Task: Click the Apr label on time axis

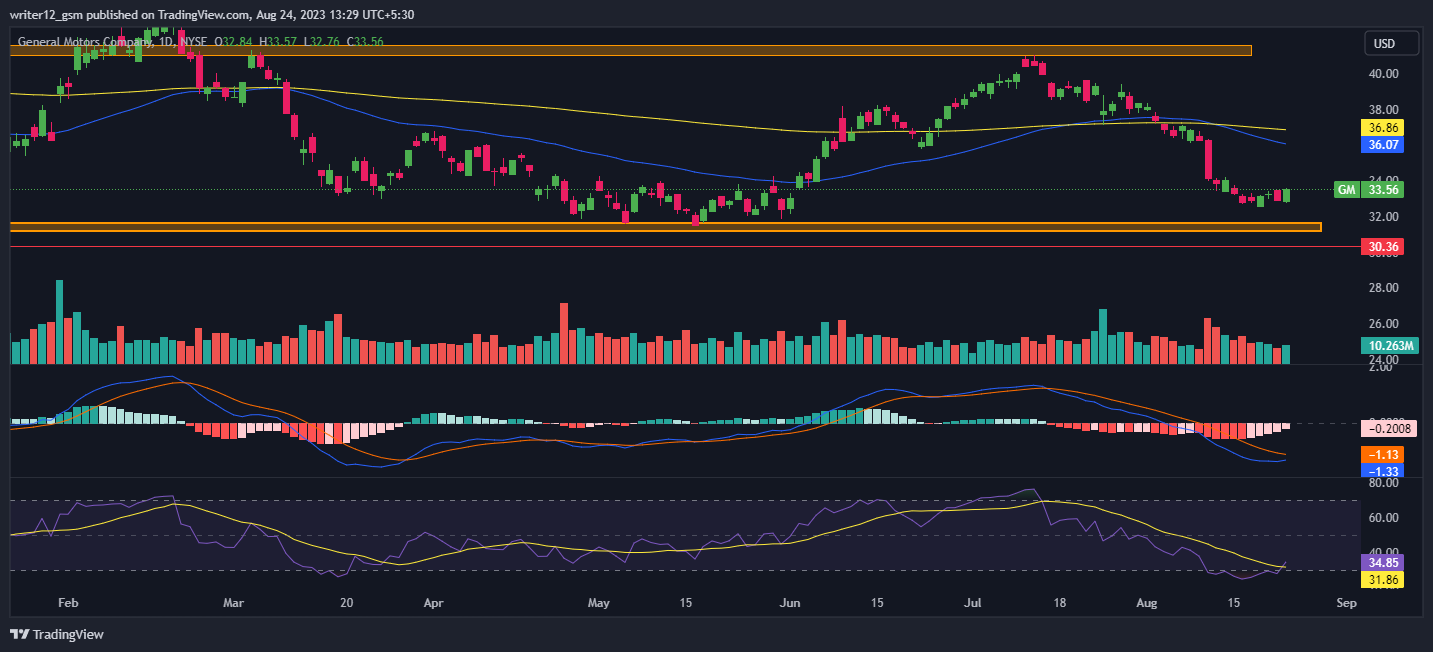Action: coord(433,604)
